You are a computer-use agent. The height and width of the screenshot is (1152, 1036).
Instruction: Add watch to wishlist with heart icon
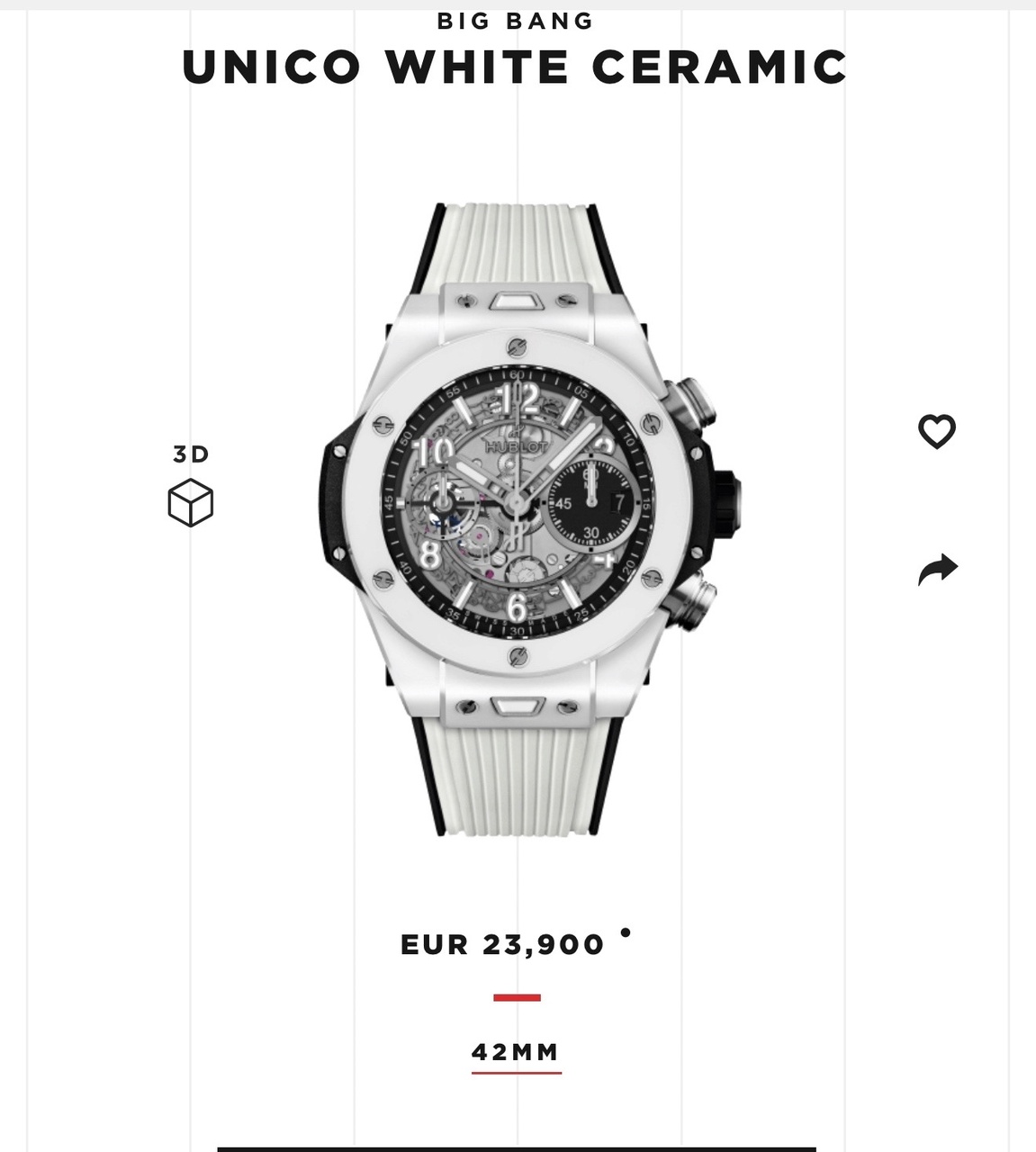937,431
